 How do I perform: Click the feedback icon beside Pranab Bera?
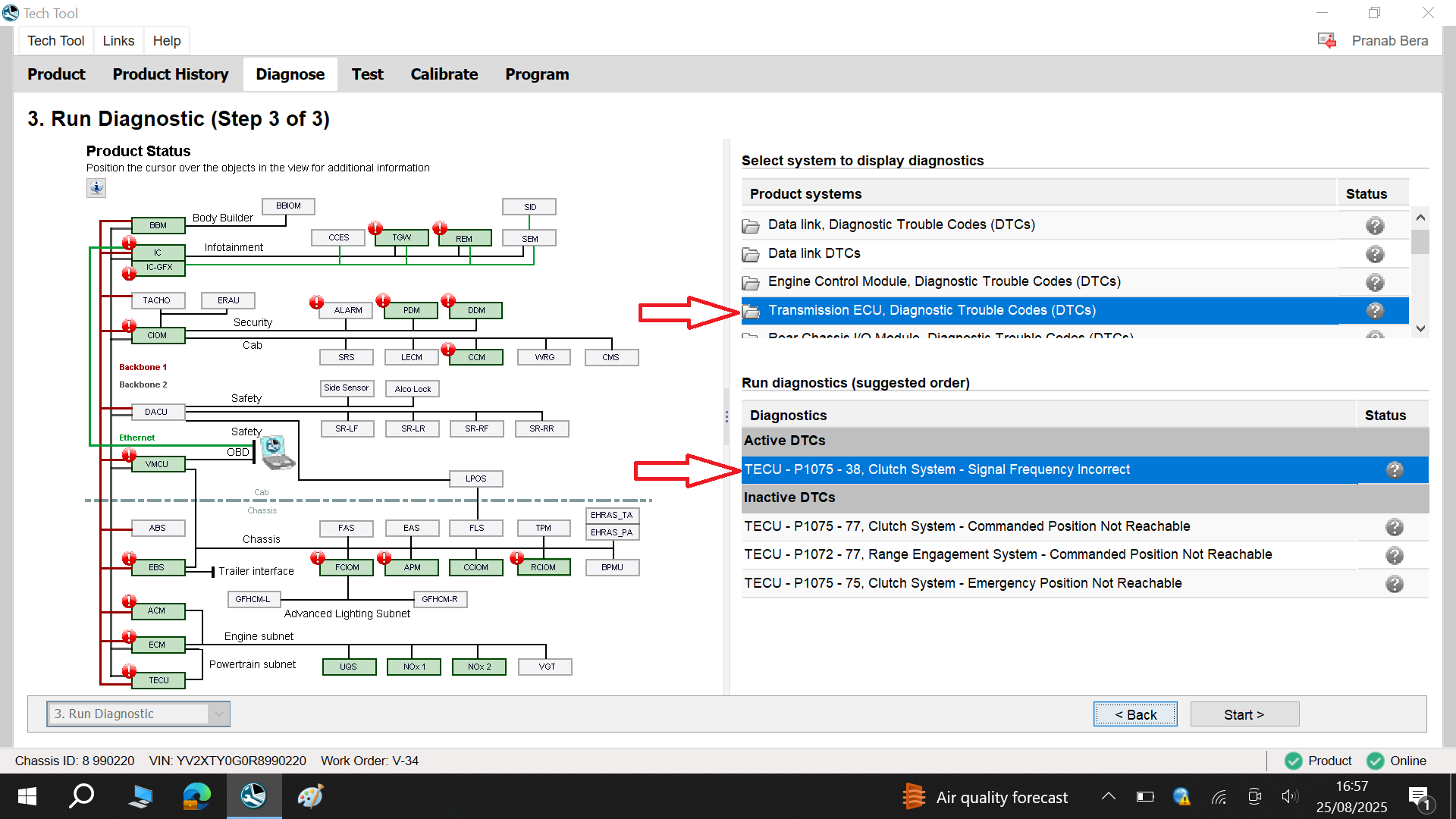point(1327,40)
